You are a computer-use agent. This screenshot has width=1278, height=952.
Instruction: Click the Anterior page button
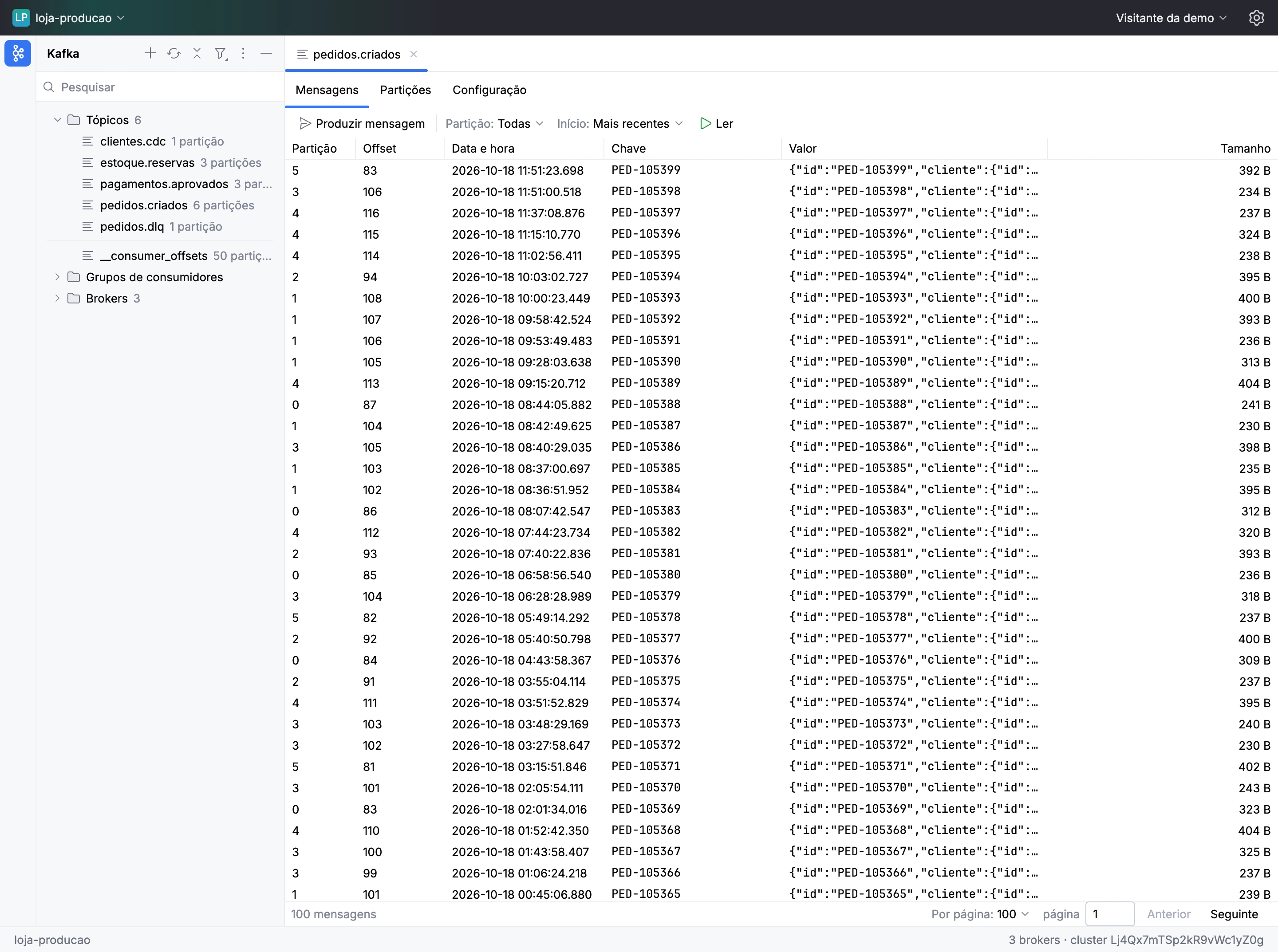pyautogui.click(x=1168, y=914)
